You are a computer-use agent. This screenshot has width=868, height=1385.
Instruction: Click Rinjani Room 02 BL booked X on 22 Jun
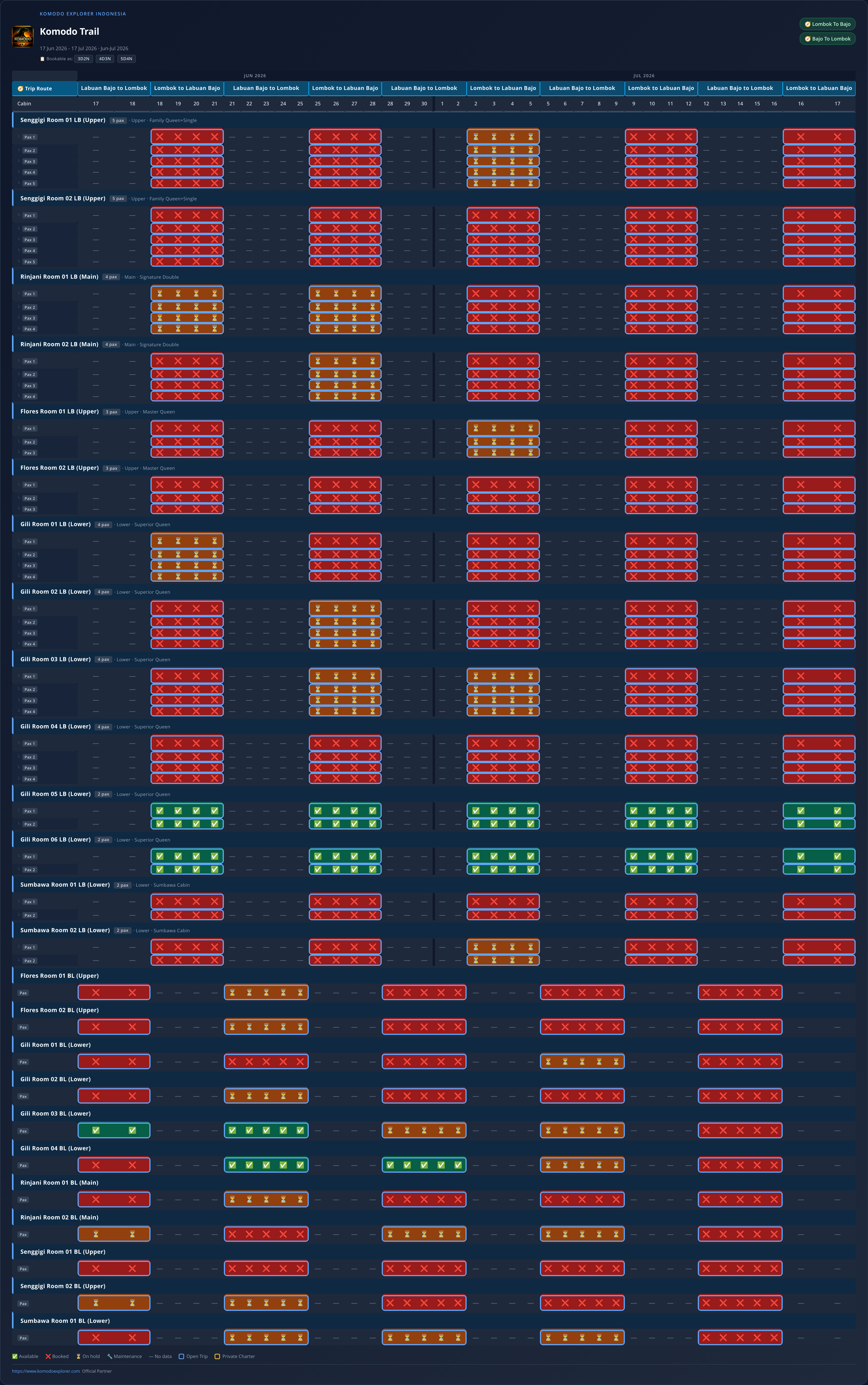[249, 1234]
